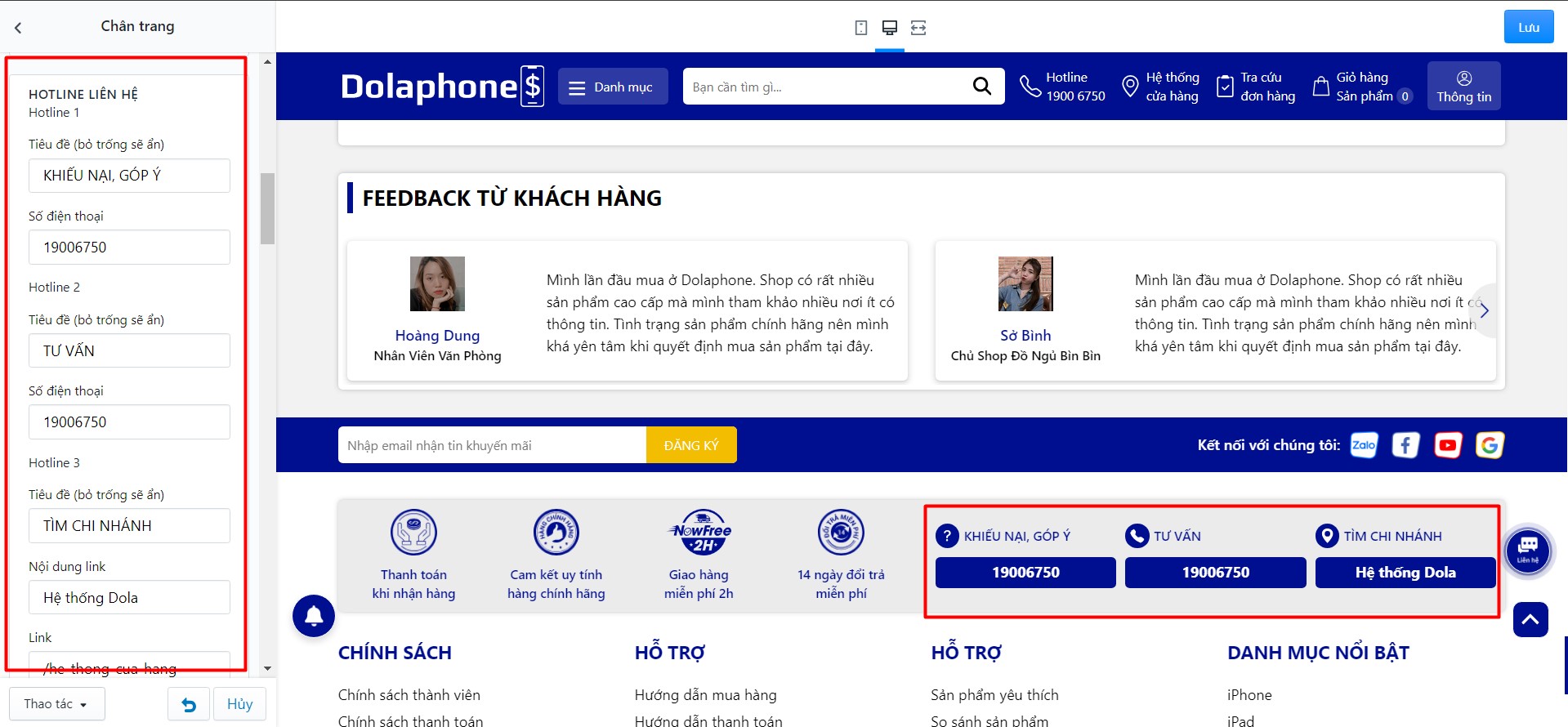
Task: Click the NowFree 2H delivery icon
Action: click(x=699, y=533)
